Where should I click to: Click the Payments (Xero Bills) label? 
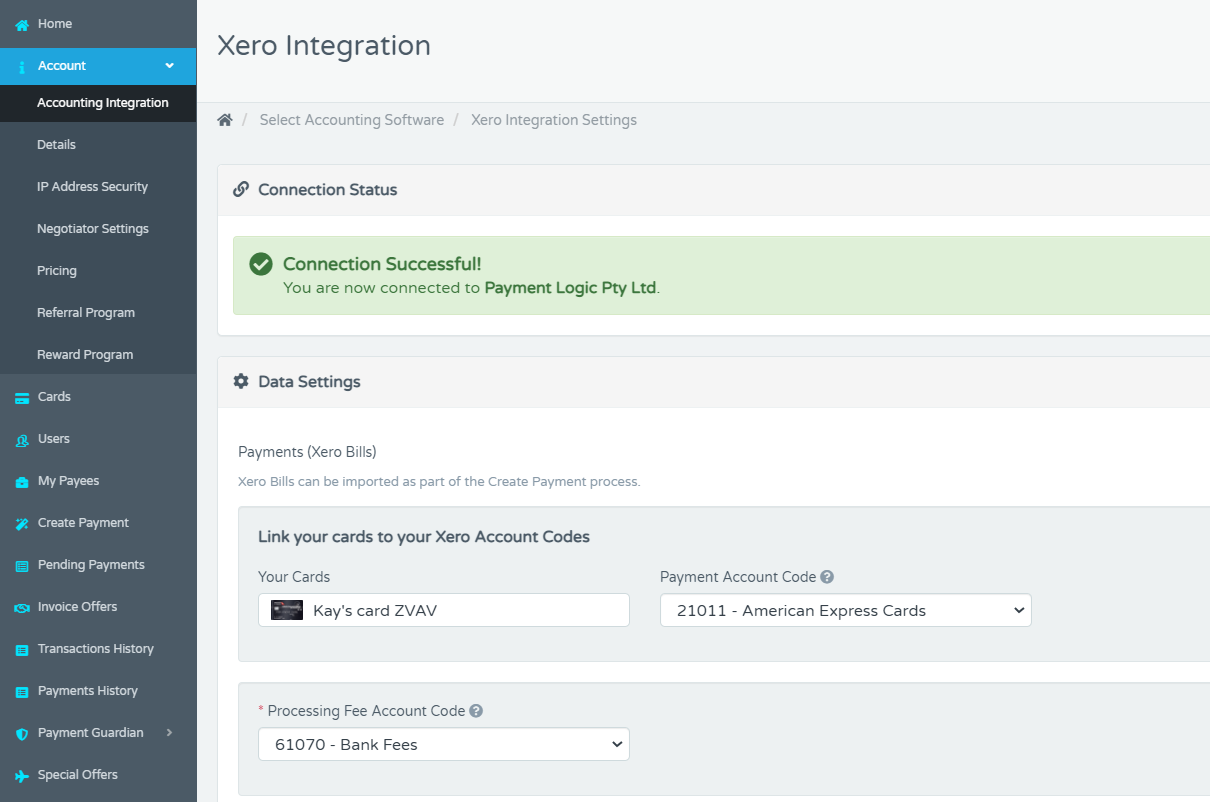coord(307,452)
